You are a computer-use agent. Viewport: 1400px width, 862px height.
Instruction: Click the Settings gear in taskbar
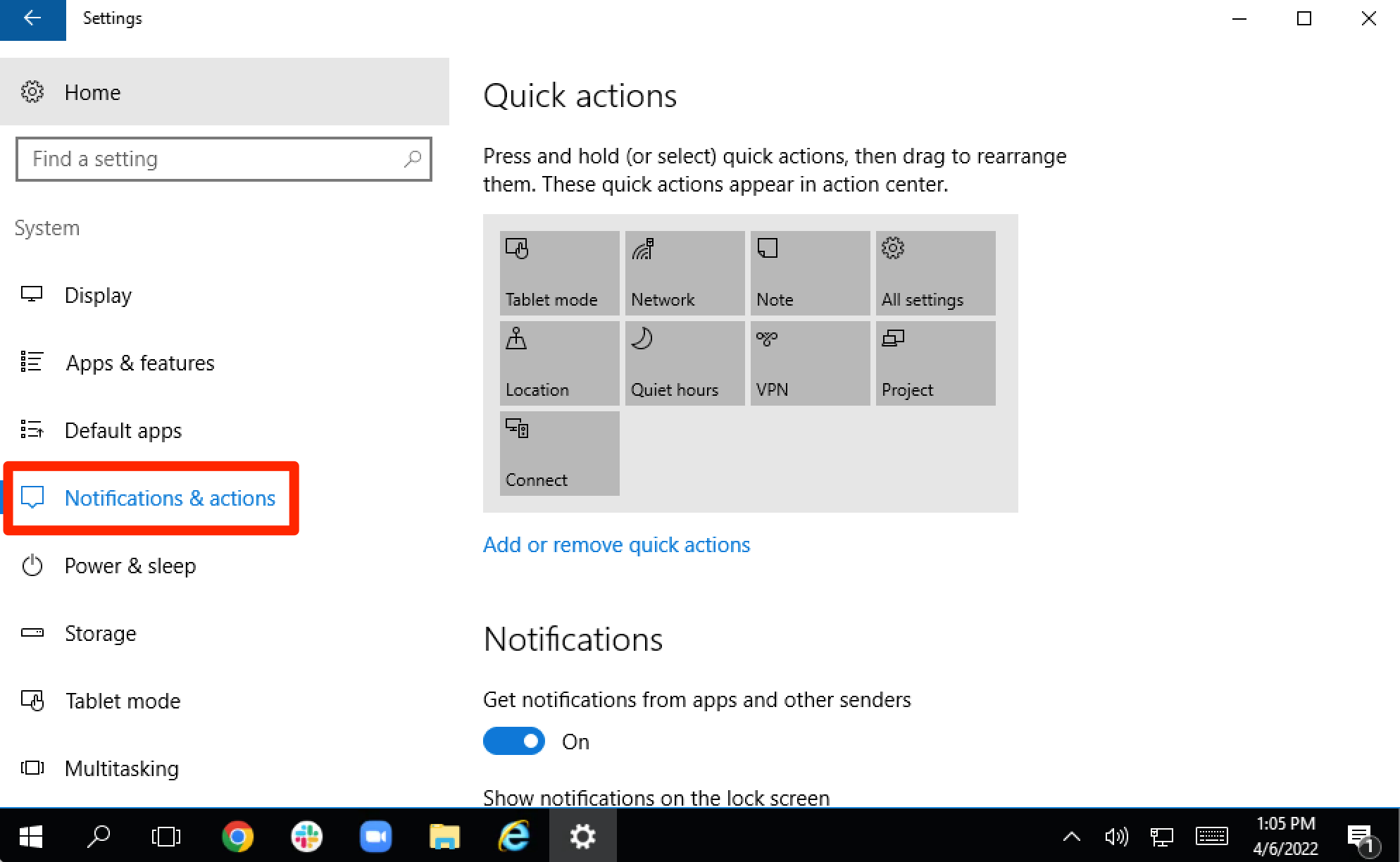click(x=582, y=836)
